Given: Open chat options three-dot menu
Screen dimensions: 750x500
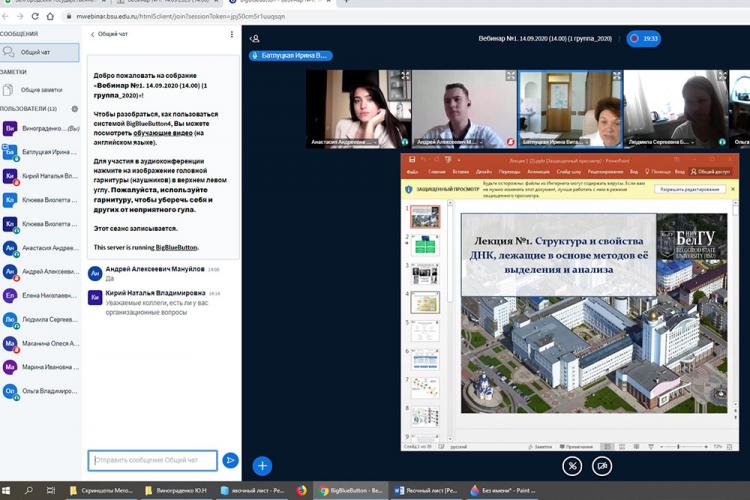Looking at the screenshot, I should (230, 35).
